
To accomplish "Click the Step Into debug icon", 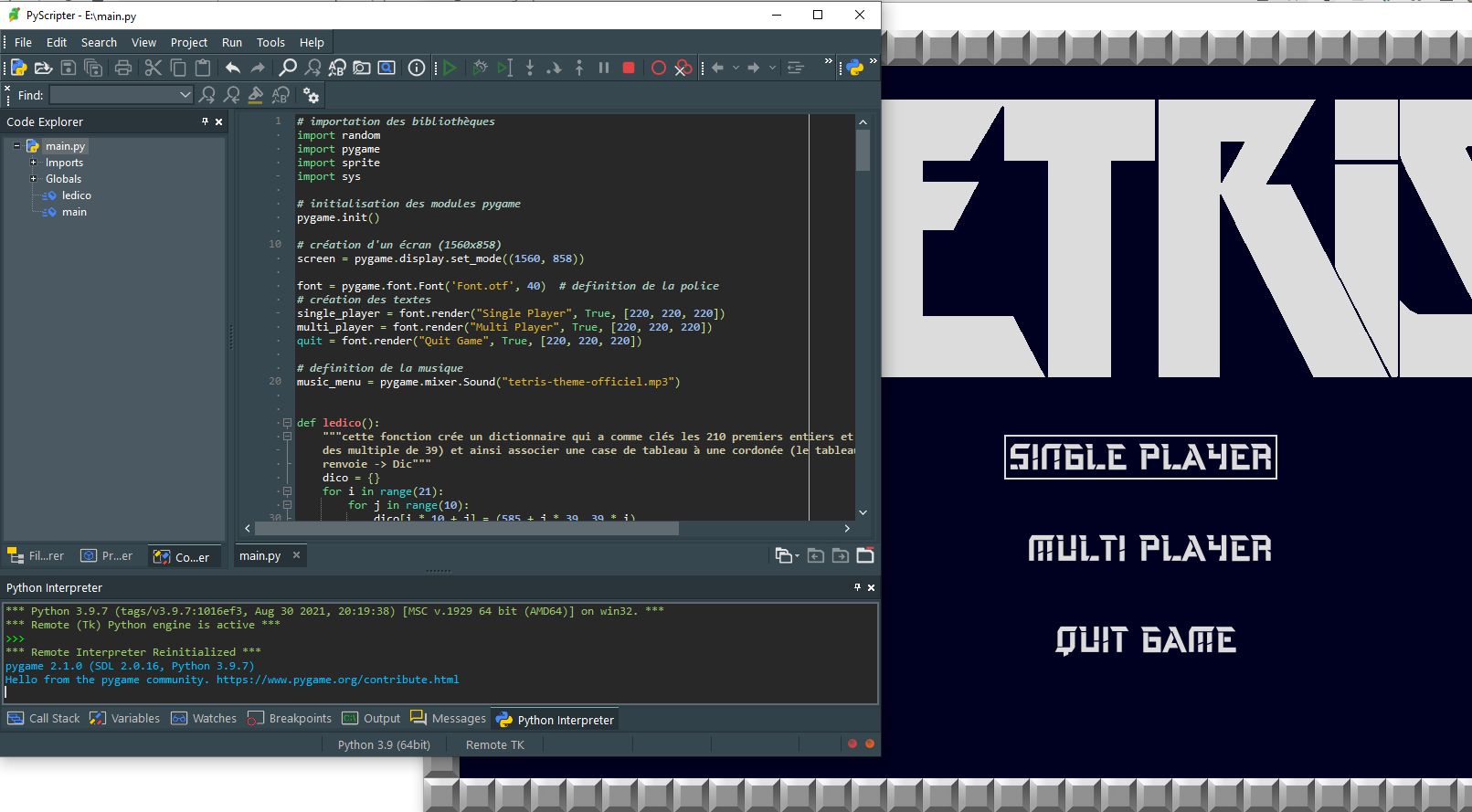I will point(530,68).
